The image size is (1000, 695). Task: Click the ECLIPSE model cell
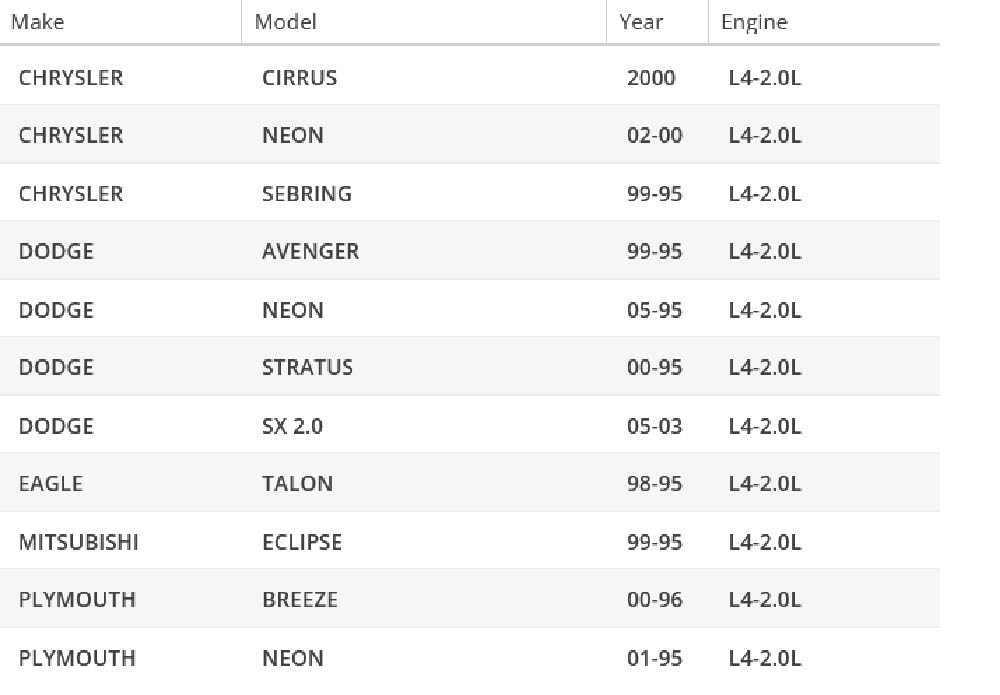tap(302, 542)
